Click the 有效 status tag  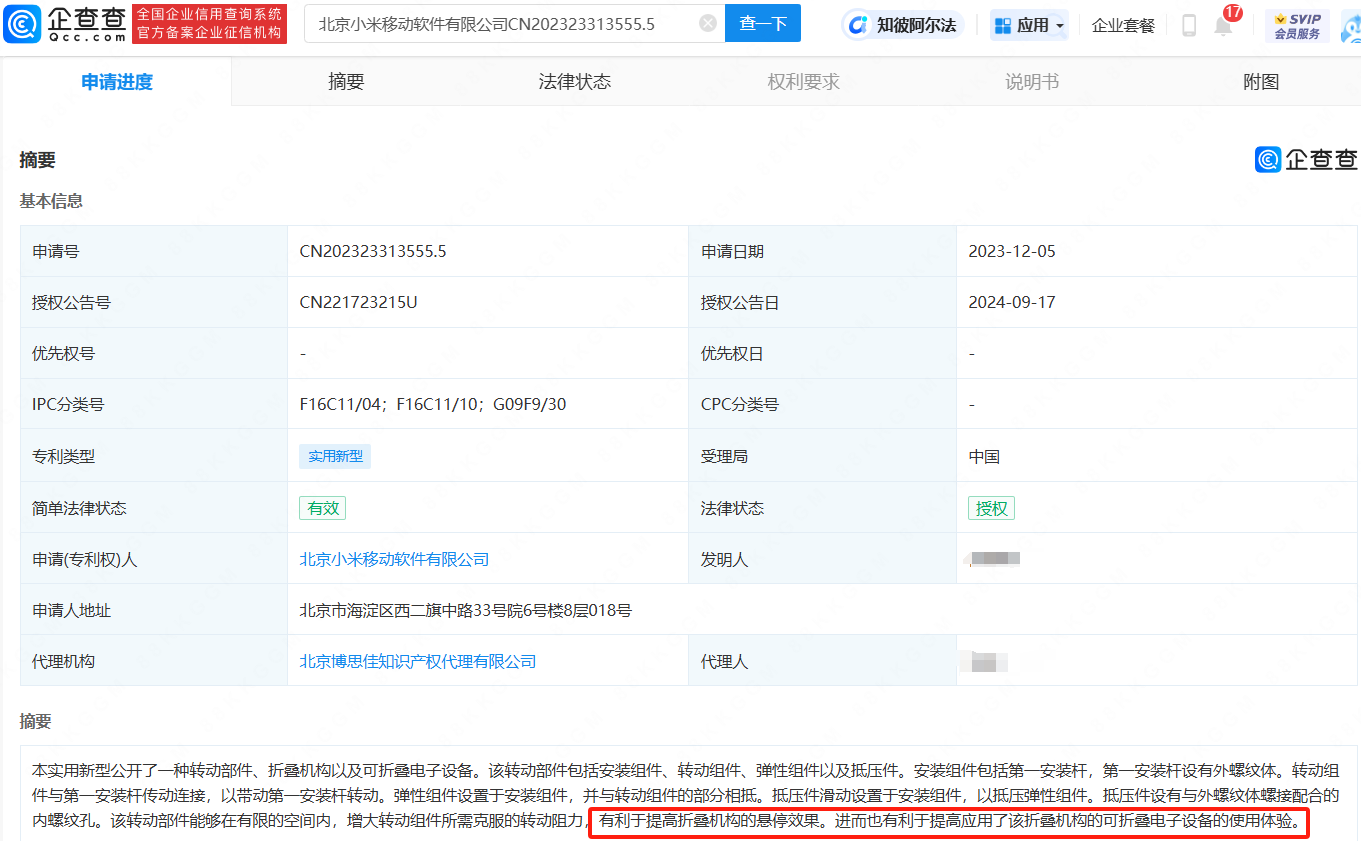click(323, 509)
